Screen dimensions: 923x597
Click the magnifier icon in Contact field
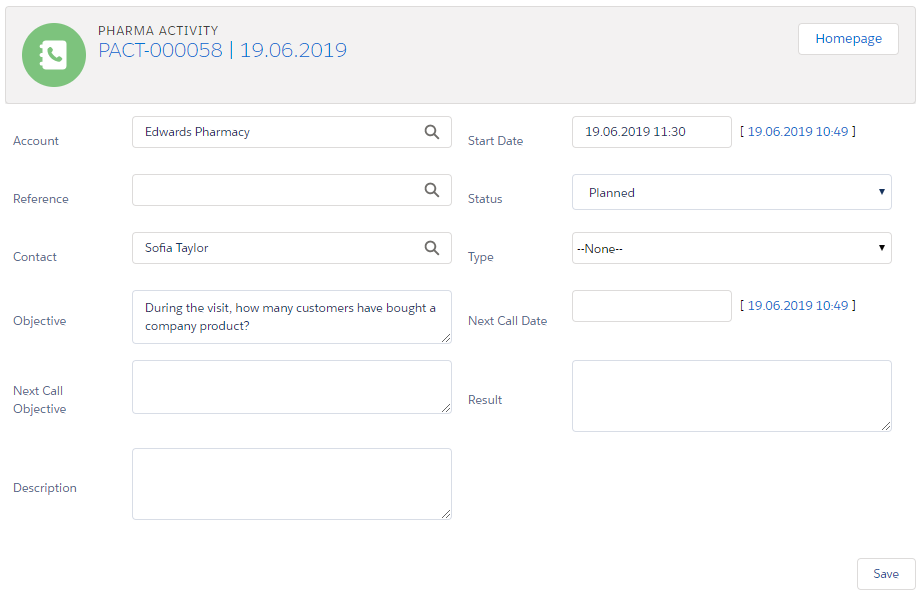432,248
